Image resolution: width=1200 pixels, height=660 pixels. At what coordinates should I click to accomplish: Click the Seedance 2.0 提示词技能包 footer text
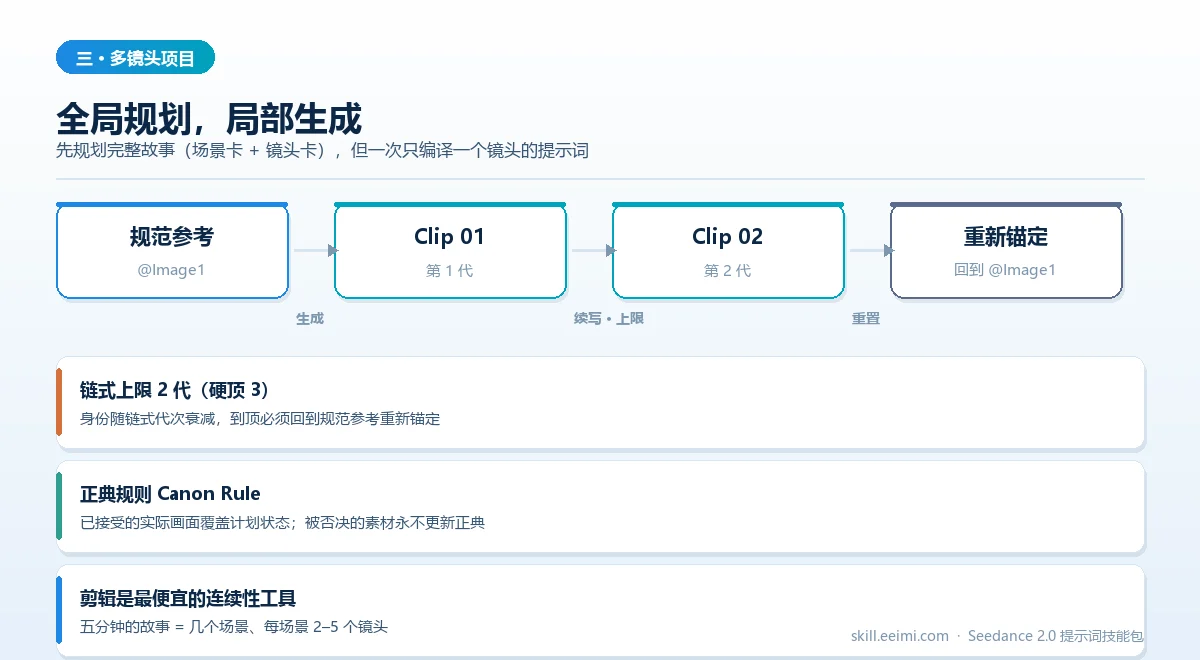click(1056, 636)
